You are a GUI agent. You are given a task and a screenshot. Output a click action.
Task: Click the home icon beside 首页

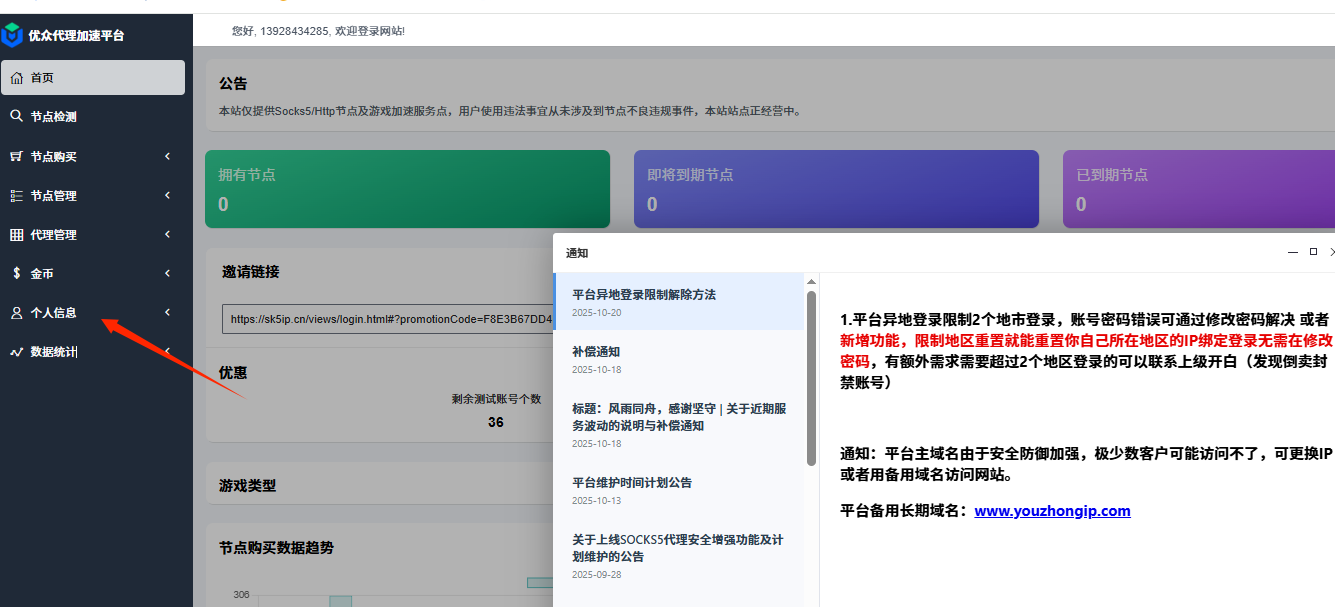click(x=16, y=78)
